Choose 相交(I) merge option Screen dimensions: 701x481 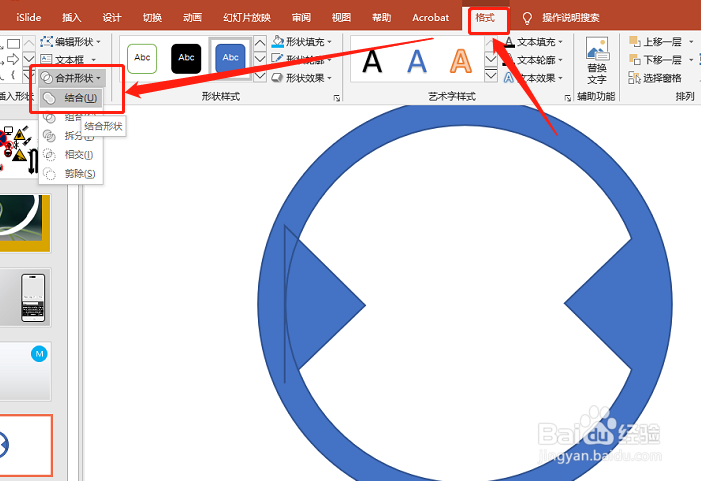tap(71, 155)
